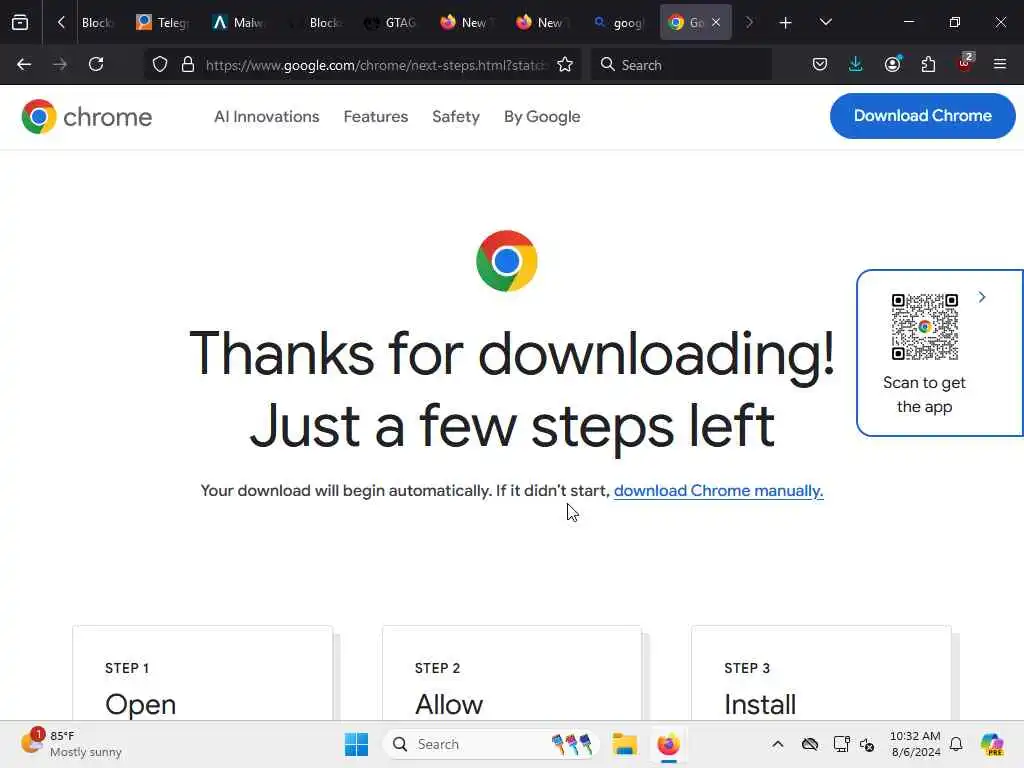Click the STEP 3 Install card

(x=821, y=673)
